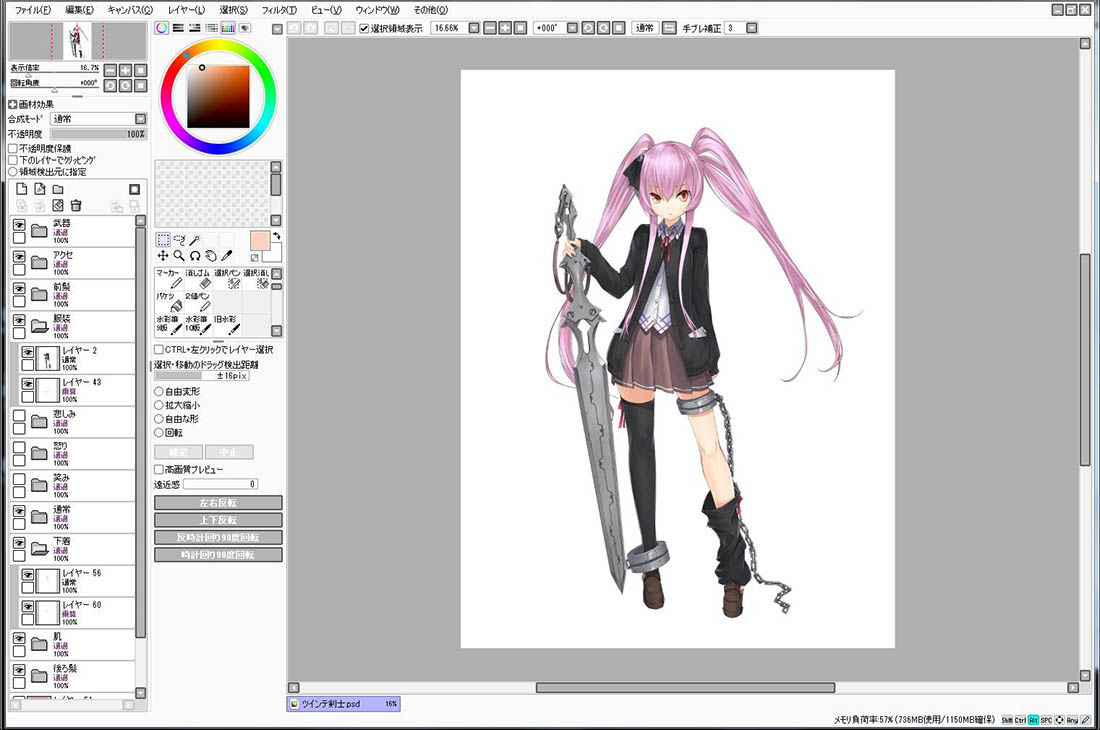Choose the 消しゴム eraser brush
This screenshot has width=1100, height=730.
click(198, 278)
